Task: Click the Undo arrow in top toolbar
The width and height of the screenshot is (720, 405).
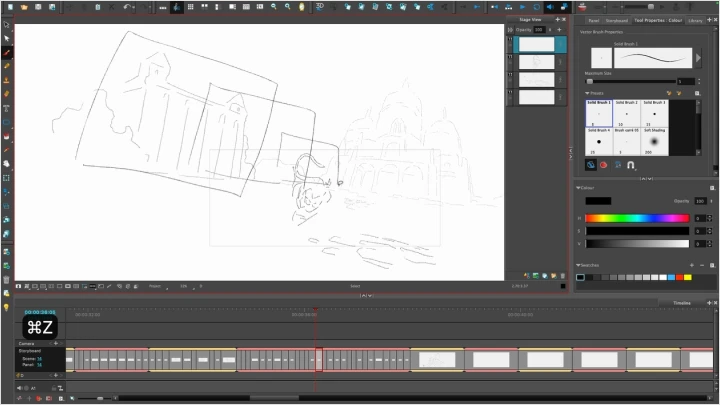Action: (x=129, y=7)
